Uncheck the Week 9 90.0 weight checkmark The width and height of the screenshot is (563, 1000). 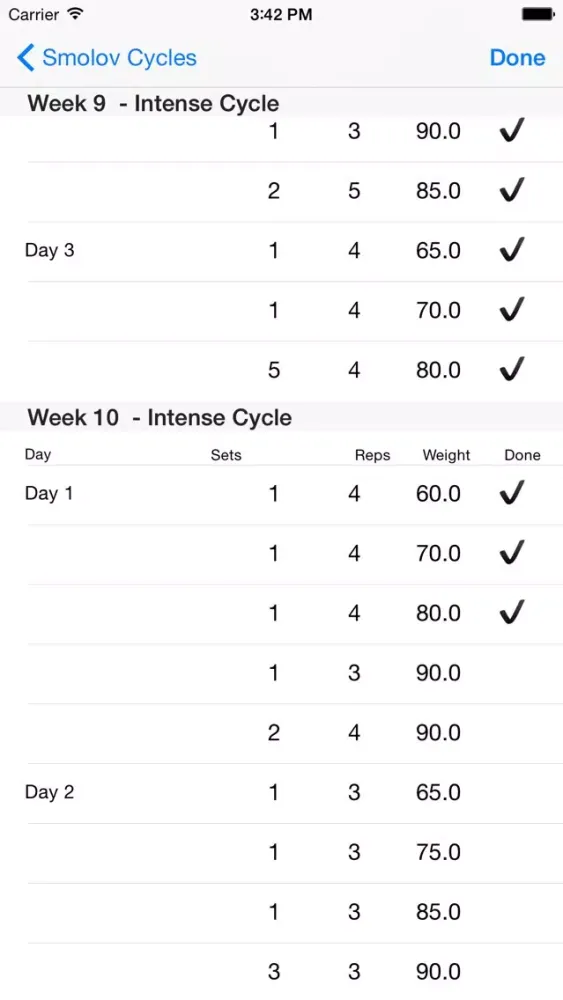pos(511,130)
